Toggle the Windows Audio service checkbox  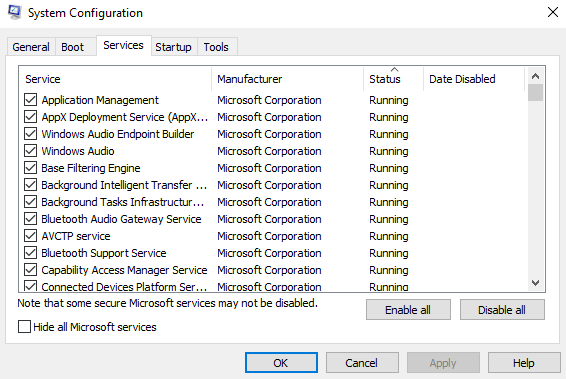click(x=31, y=151)
